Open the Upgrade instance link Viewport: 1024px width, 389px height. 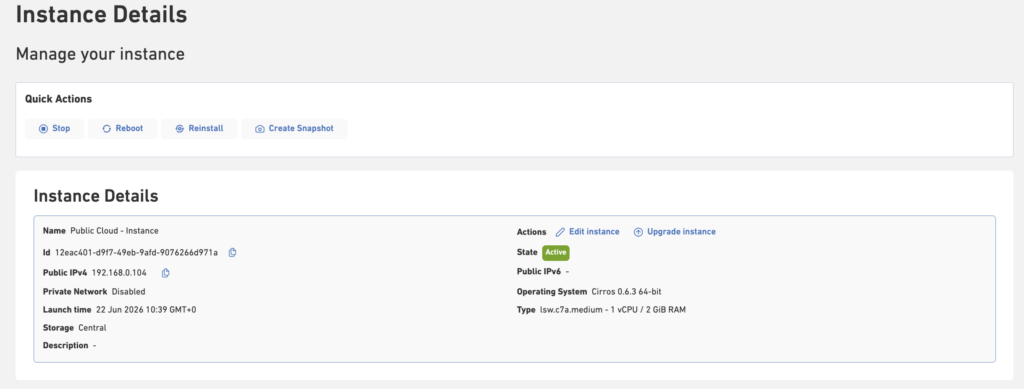click(675, 232)
